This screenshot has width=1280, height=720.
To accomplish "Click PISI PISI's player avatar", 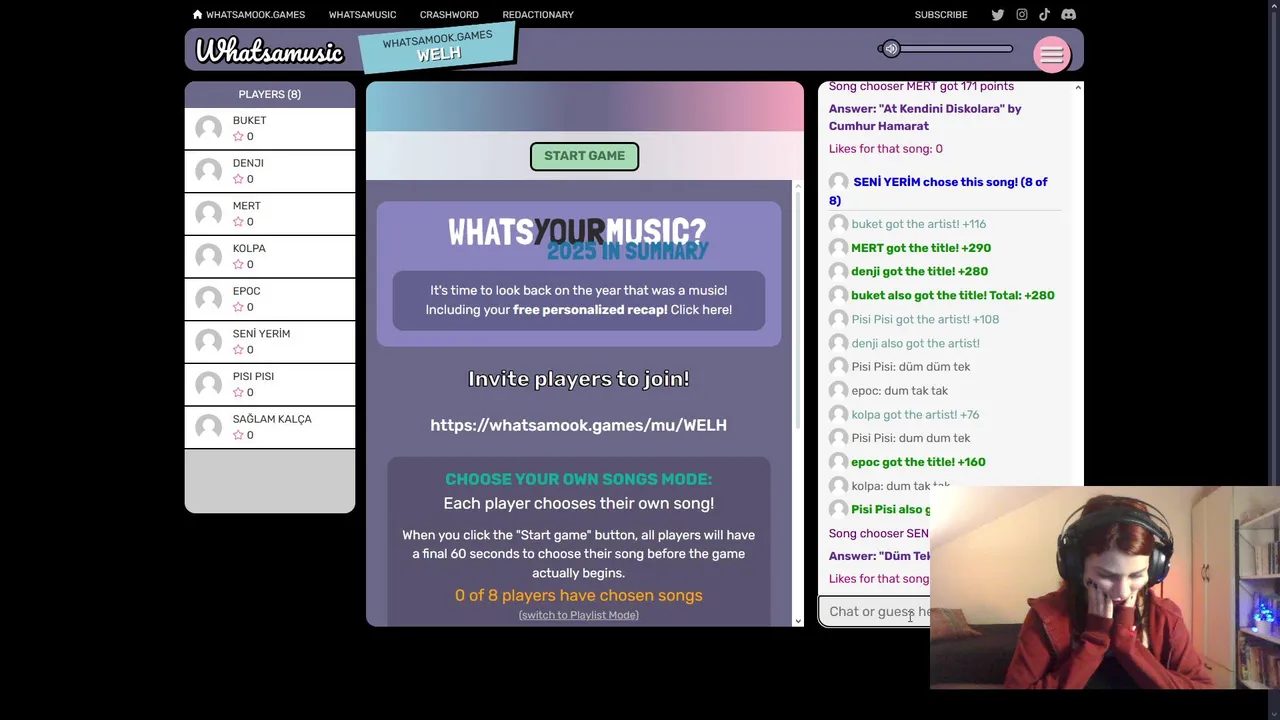I will (x=209, y=384).
